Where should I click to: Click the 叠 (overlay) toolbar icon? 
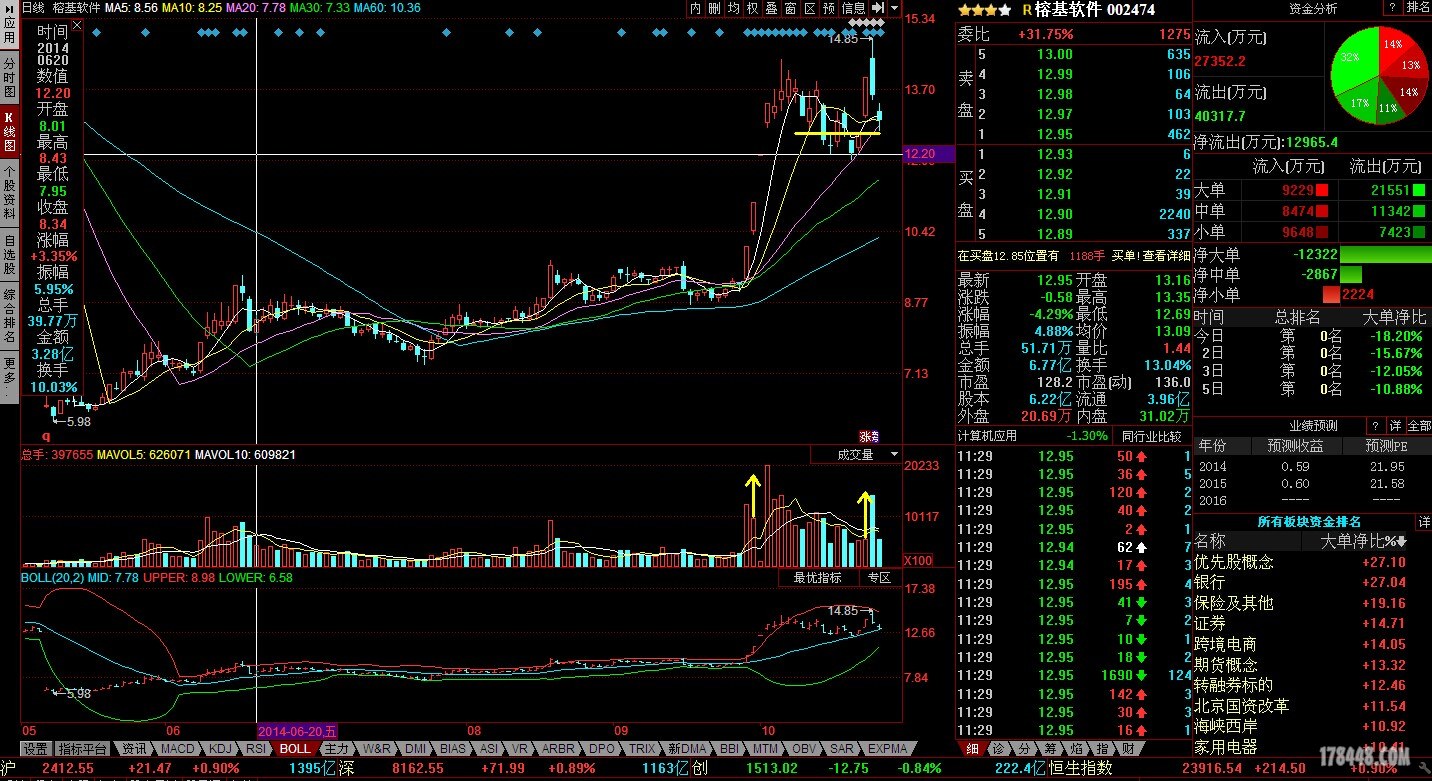[x=771, y=8]
